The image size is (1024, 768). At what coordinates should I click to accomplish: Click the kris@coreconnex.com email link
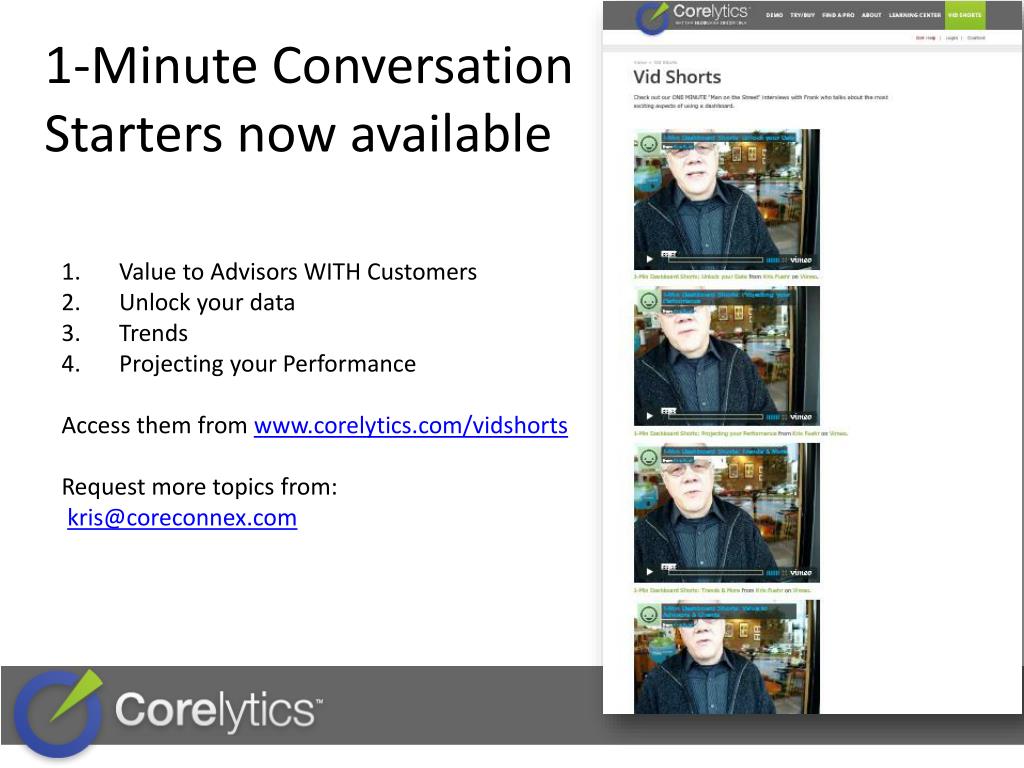(182, 518)
